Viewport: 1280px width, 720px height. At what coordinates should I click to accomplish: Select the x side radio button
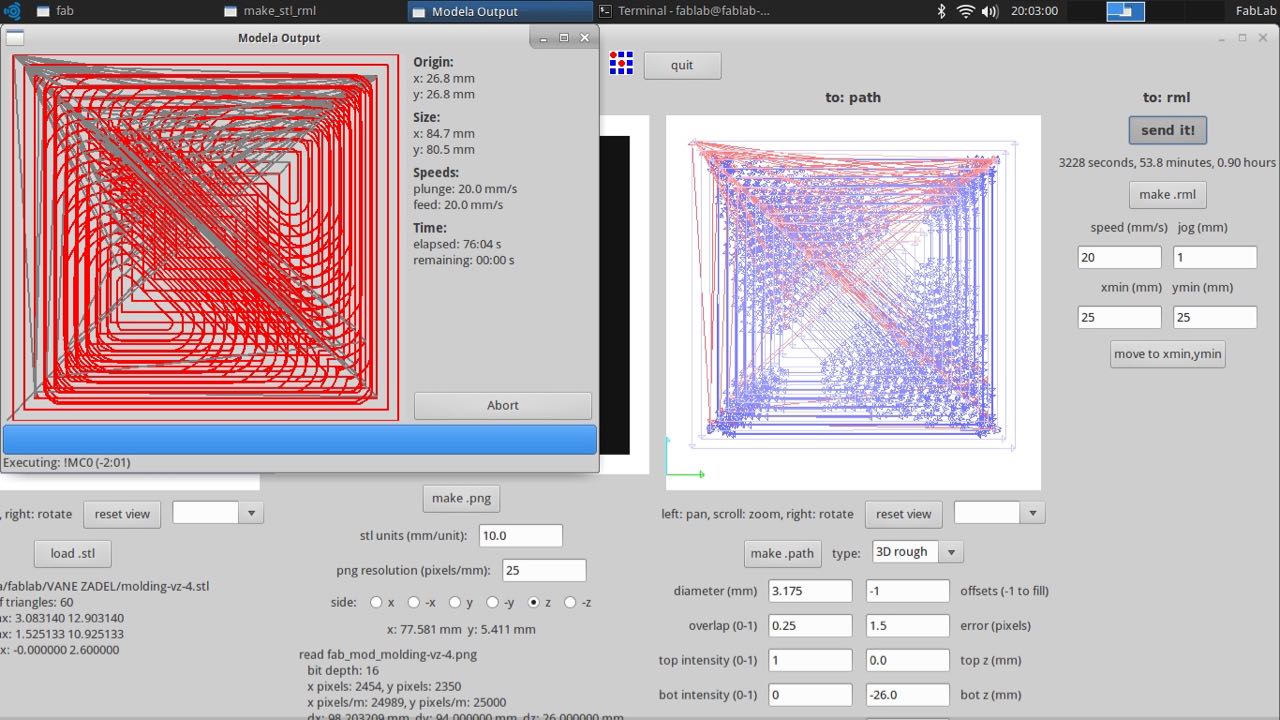tap(376, 602)
